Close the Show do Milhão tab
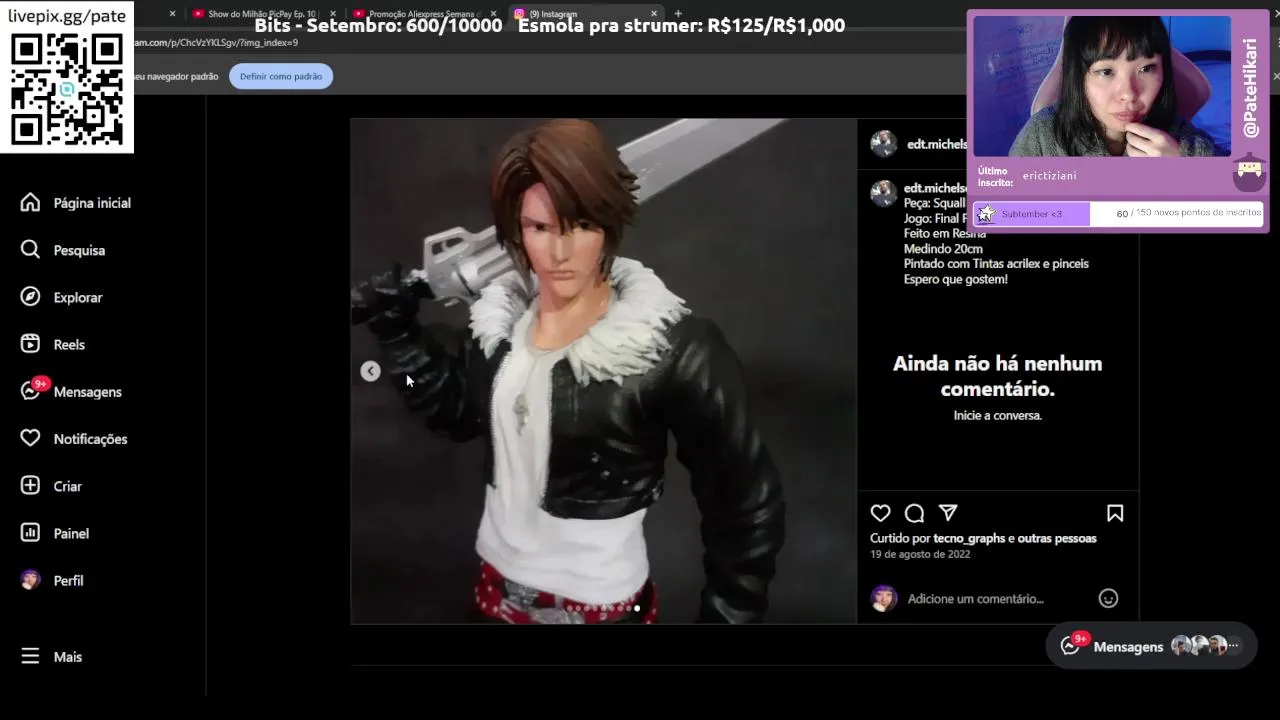Image resolution: width=1280 pixels, height=720 pixels. coord(333,14)
